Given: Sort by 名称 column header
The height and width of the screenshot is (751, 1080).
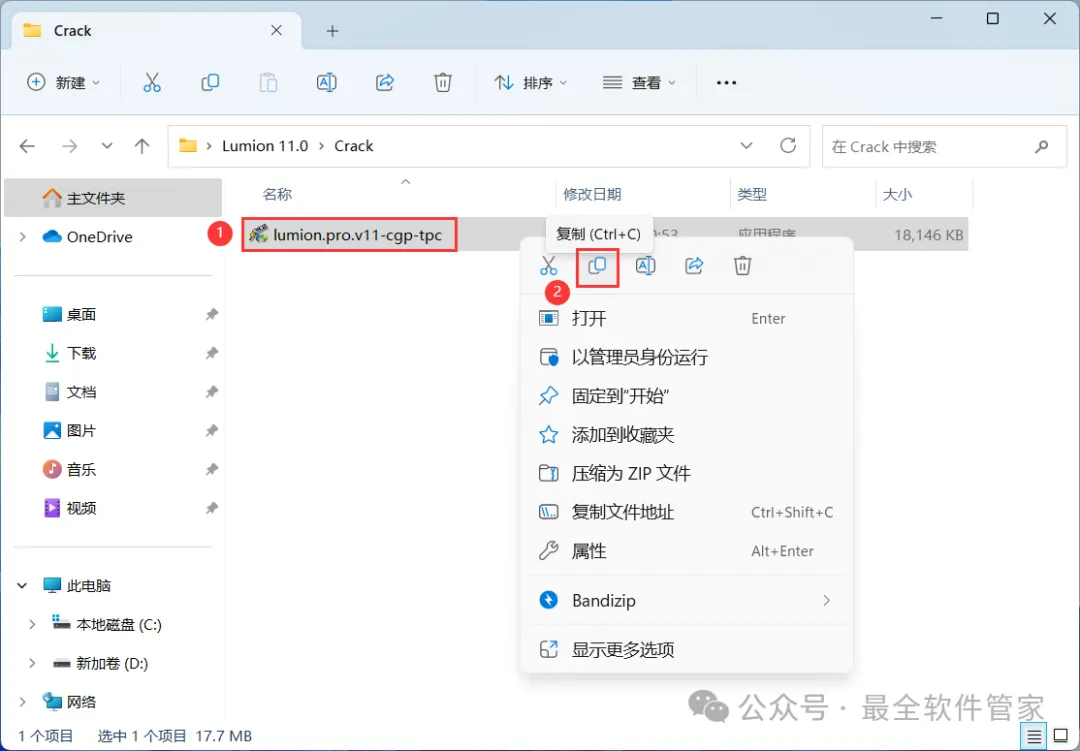Looking at the screenshot, I should tap(278, 194).
